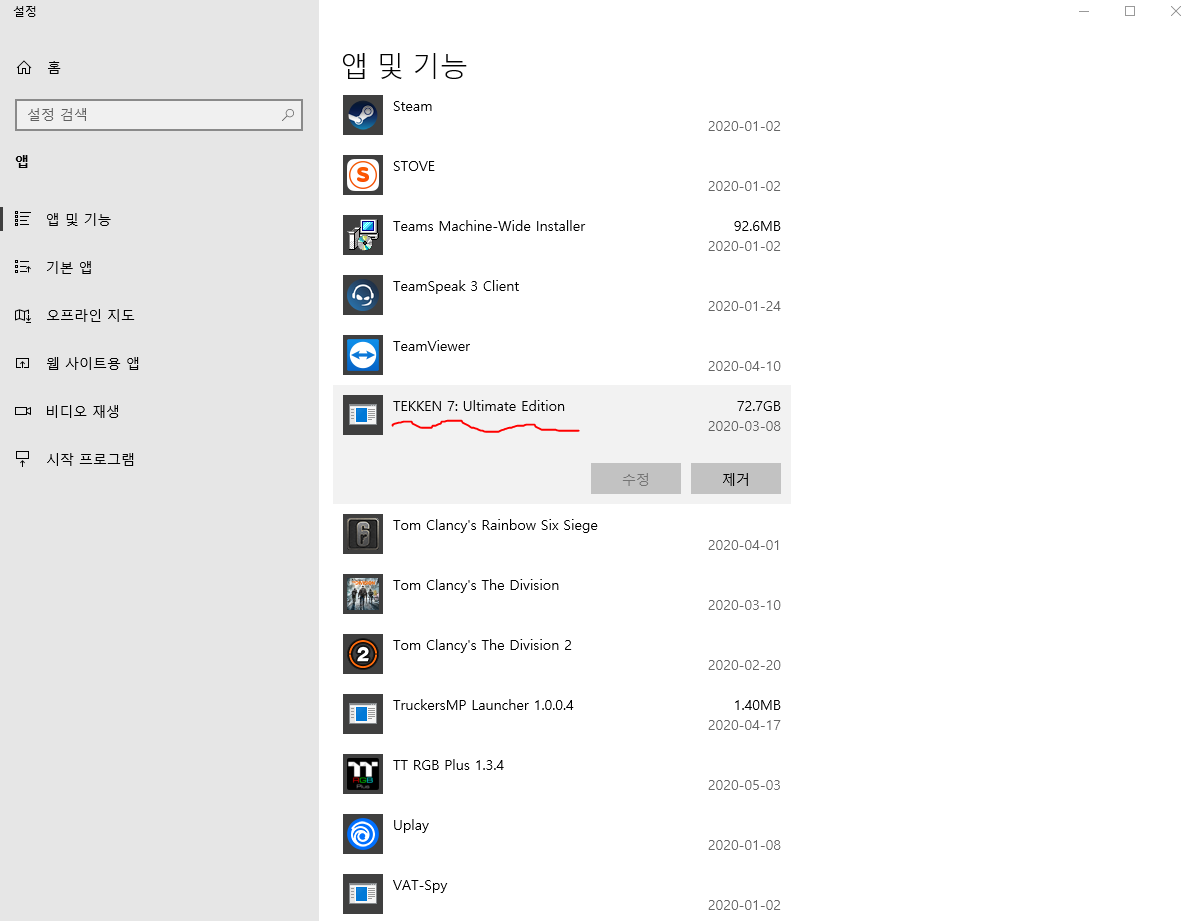The width and height of the screenshot is (1193, 921).
Task: Open 앱 및 기능 in the sidebar
Action: pyautogui.click(x=159, y=219)
